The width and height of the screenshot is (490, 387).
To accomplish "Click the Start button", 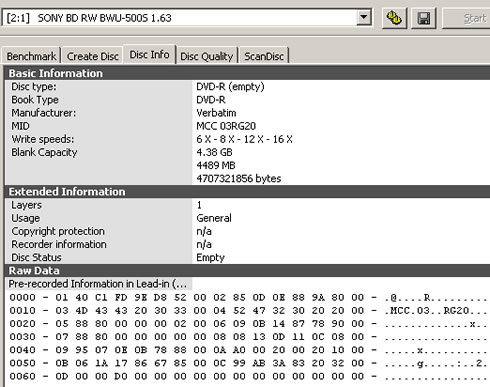I will click(467, 18).
